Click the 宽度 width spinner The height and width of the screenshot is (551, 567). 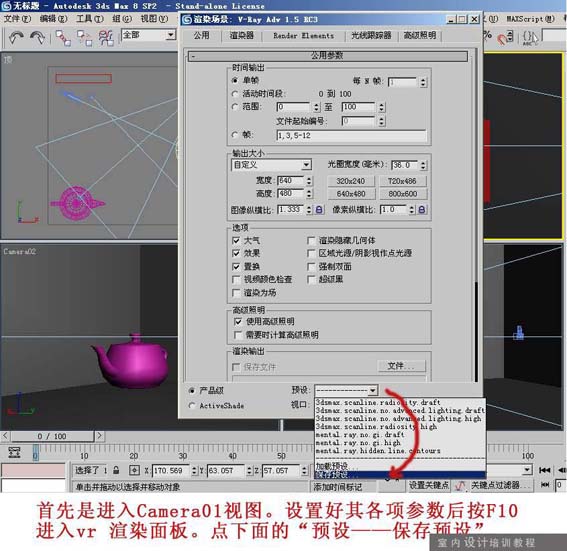(309, 180)
